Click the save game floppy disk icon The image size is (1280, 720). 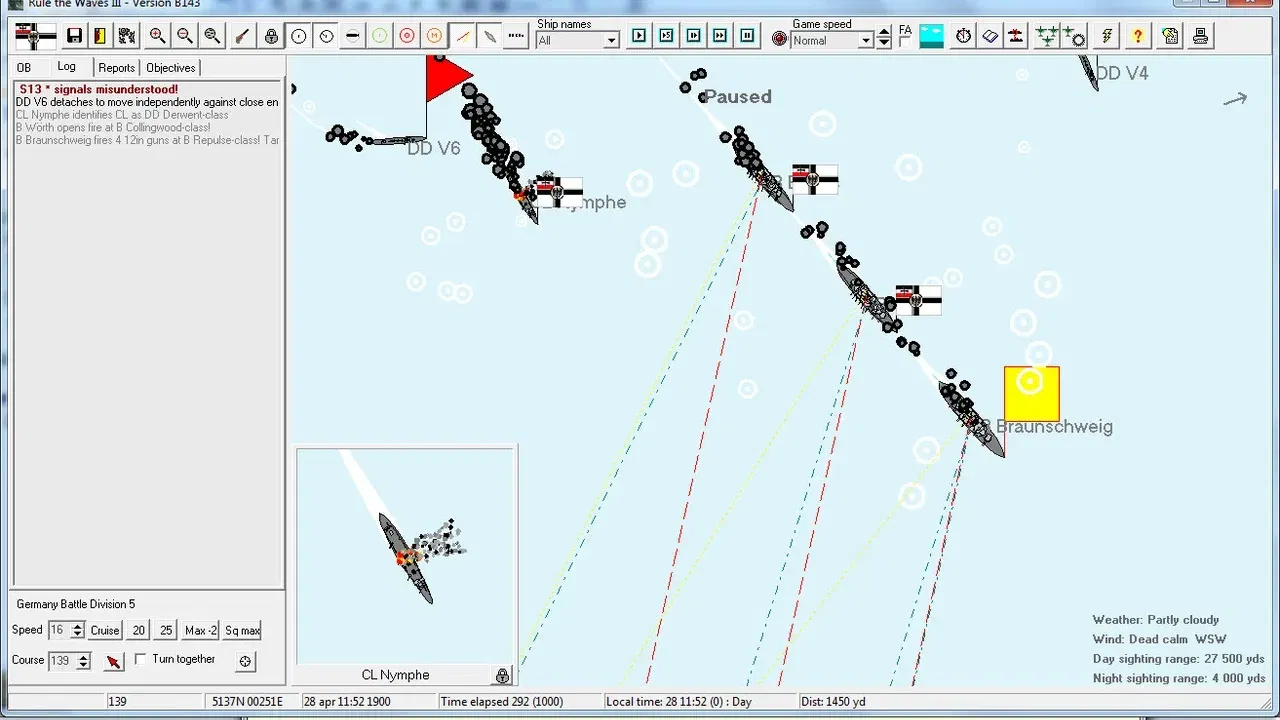[x=74, y=36]
